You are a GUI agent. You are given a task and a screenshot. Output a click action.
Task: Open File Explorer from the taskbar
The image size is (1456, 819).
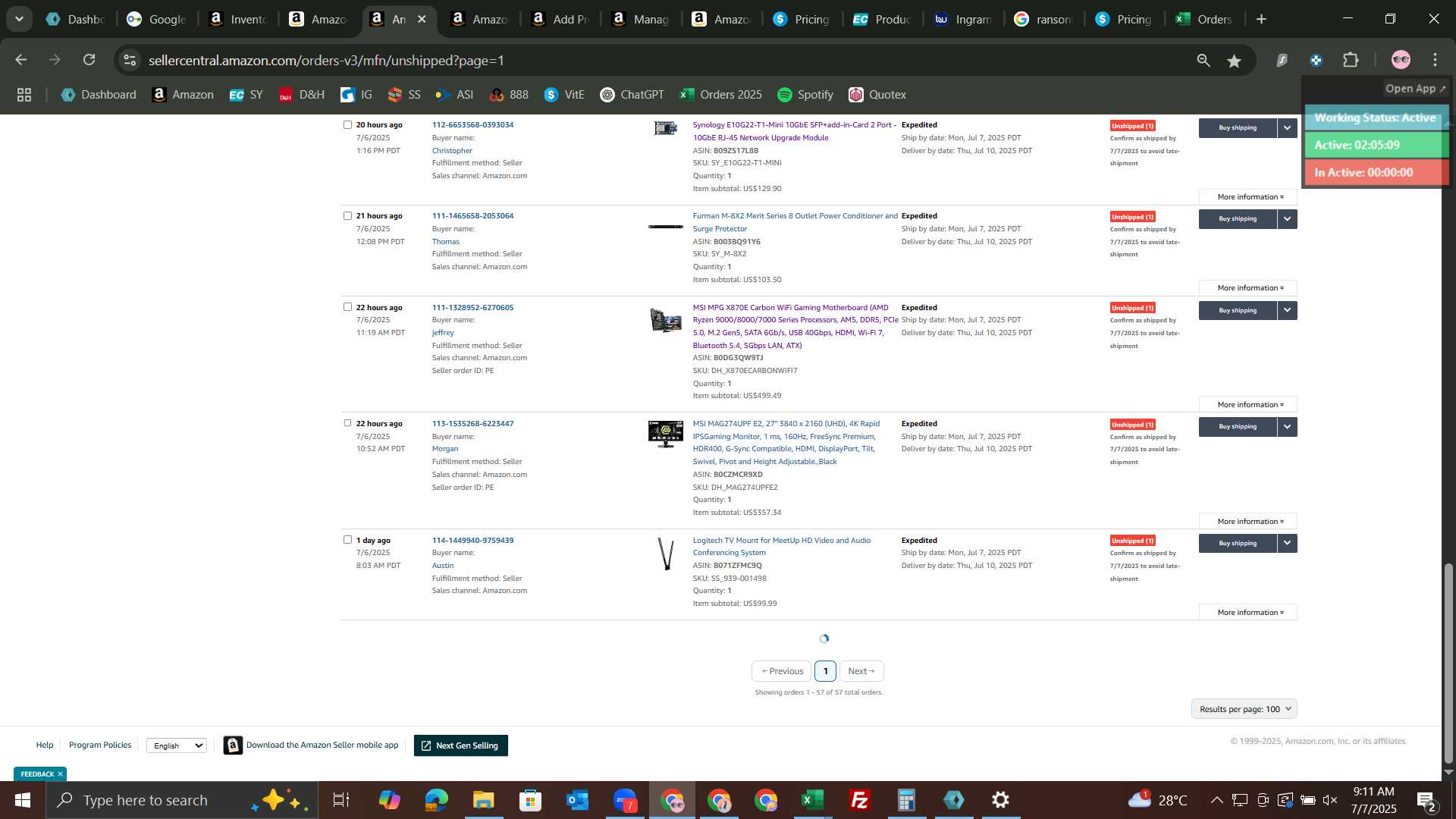(x=483, y=800)
